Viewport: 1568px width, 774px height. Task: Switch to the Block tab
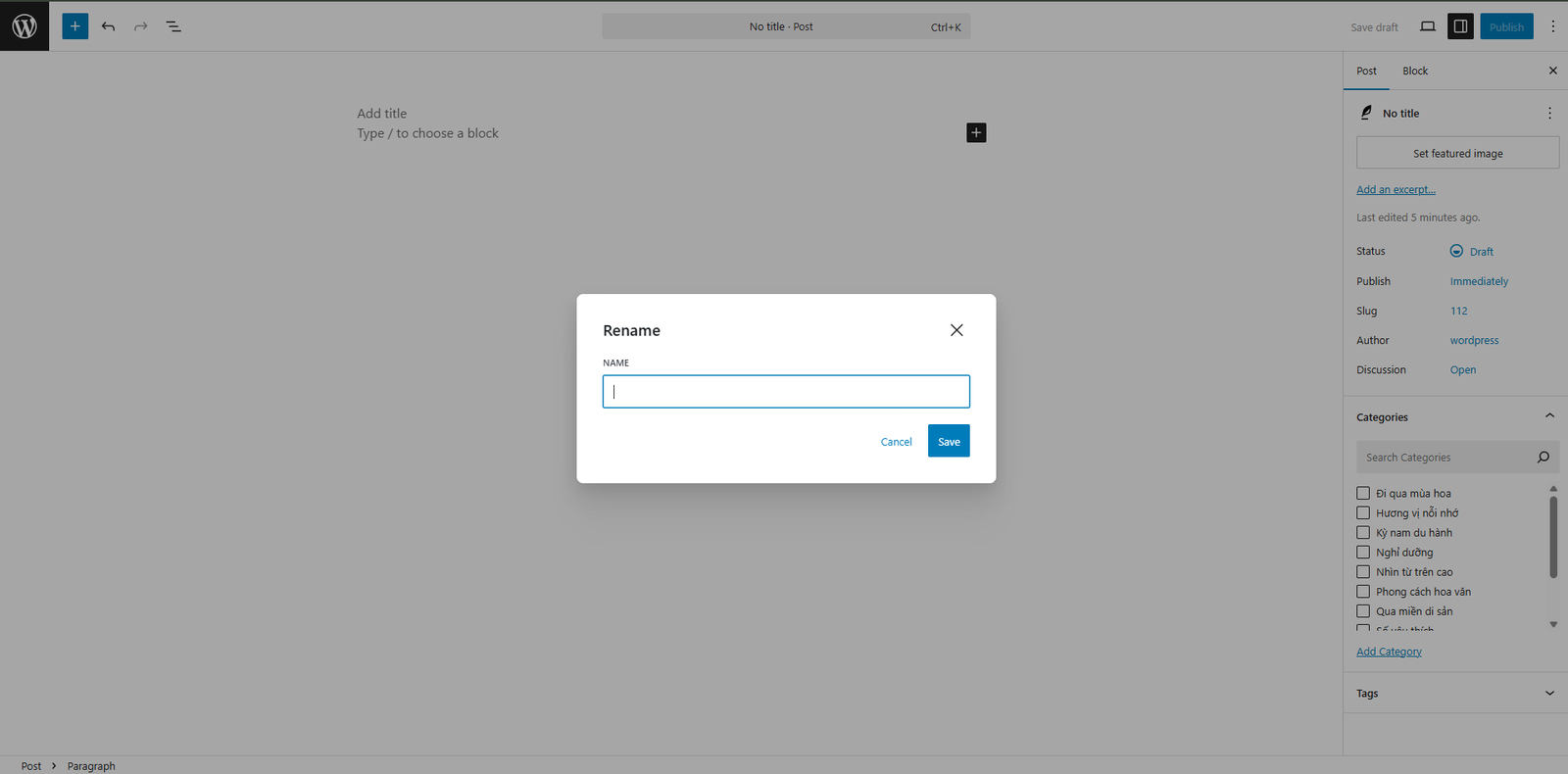coord(1414,71)
